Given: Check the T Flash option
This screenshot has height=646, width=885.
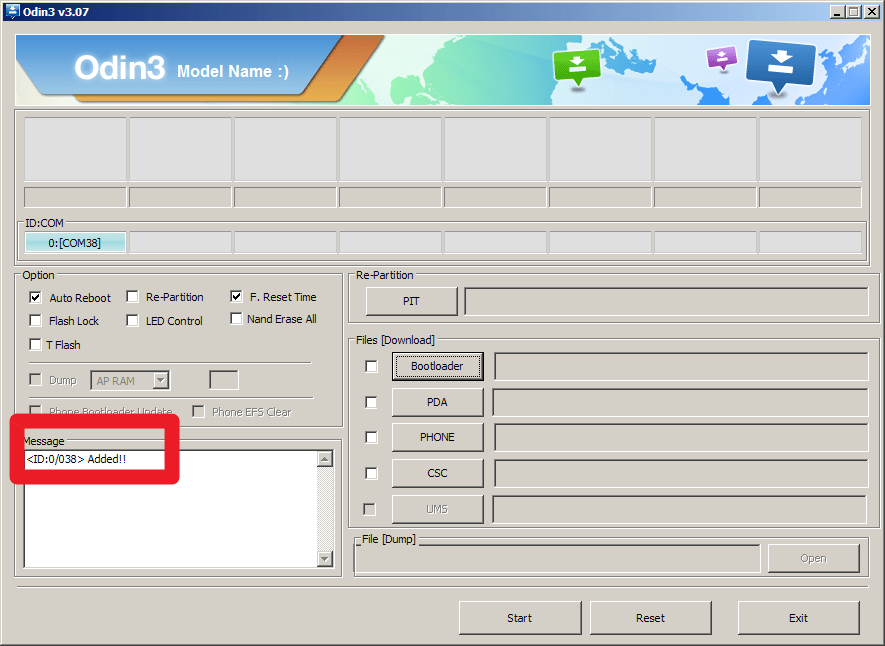Looking at the screenshot, I should (35, 344).
